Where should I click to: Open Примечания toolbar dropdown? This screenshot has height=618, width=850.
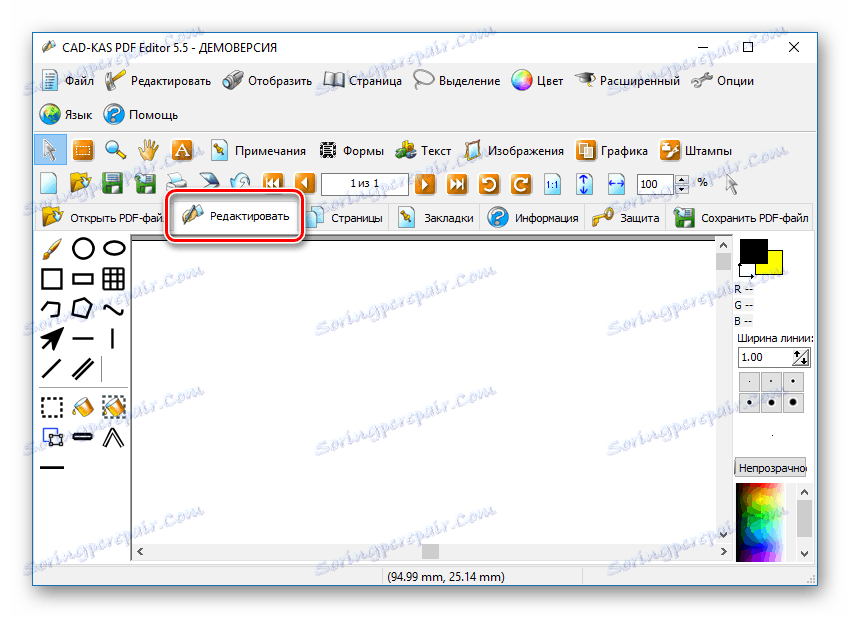(x=258, y=151)
